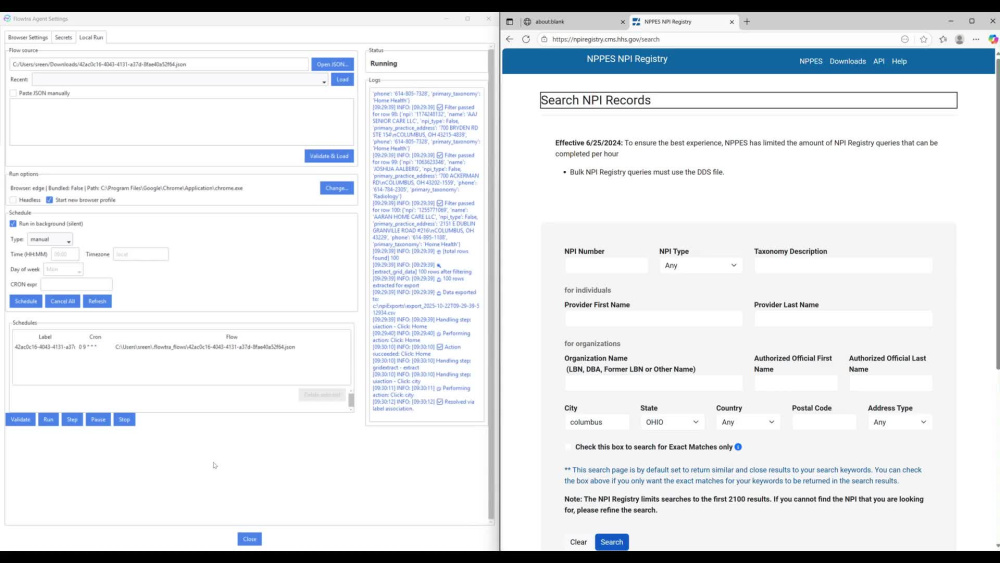Open NPPES link in registry header
Screen dimensions: 1000x563
click(811, 61)
